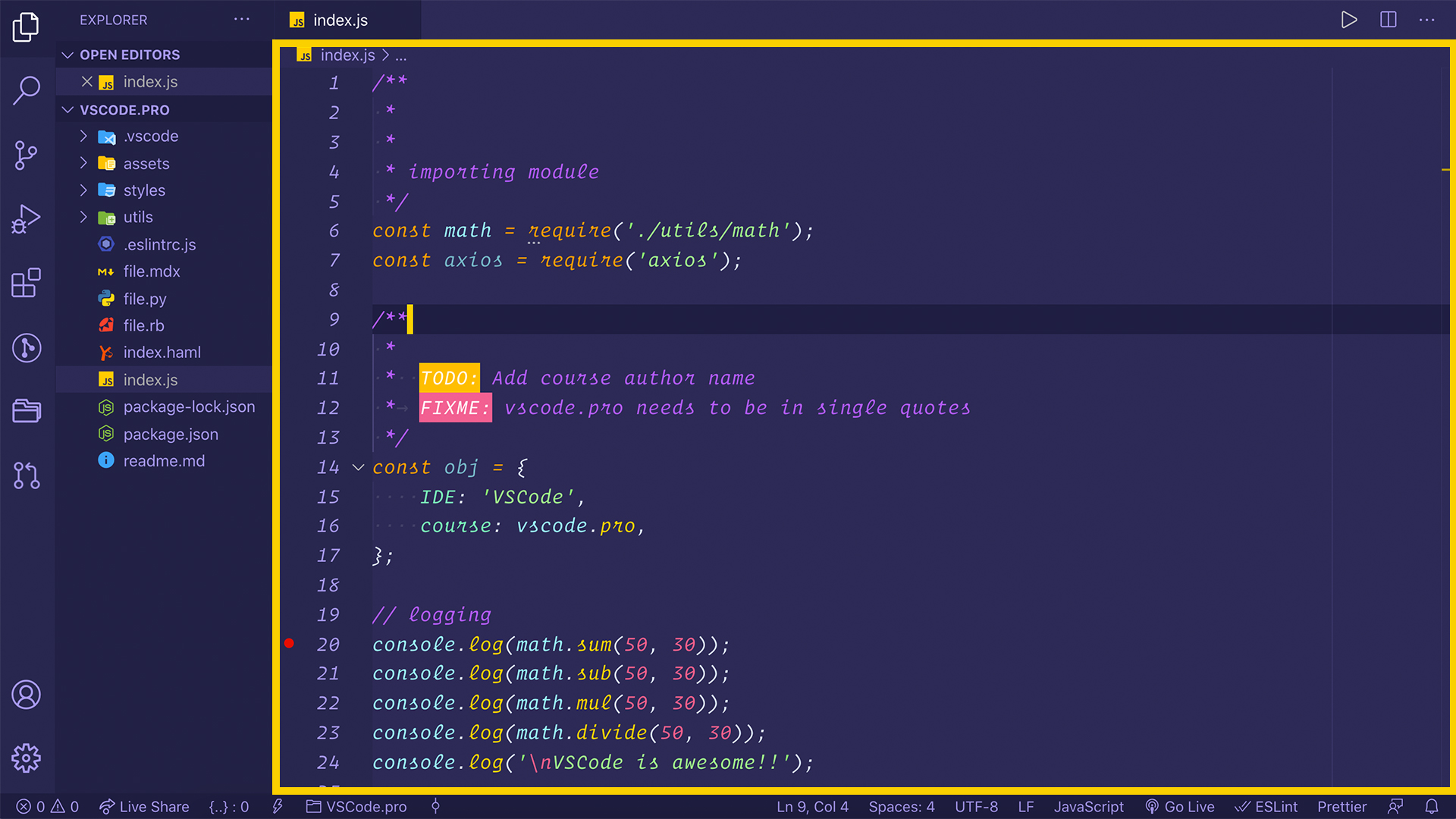Screen dimensions: 1456x819
Task: Open Settings via the gear icon
Action: tap(27, 758)
